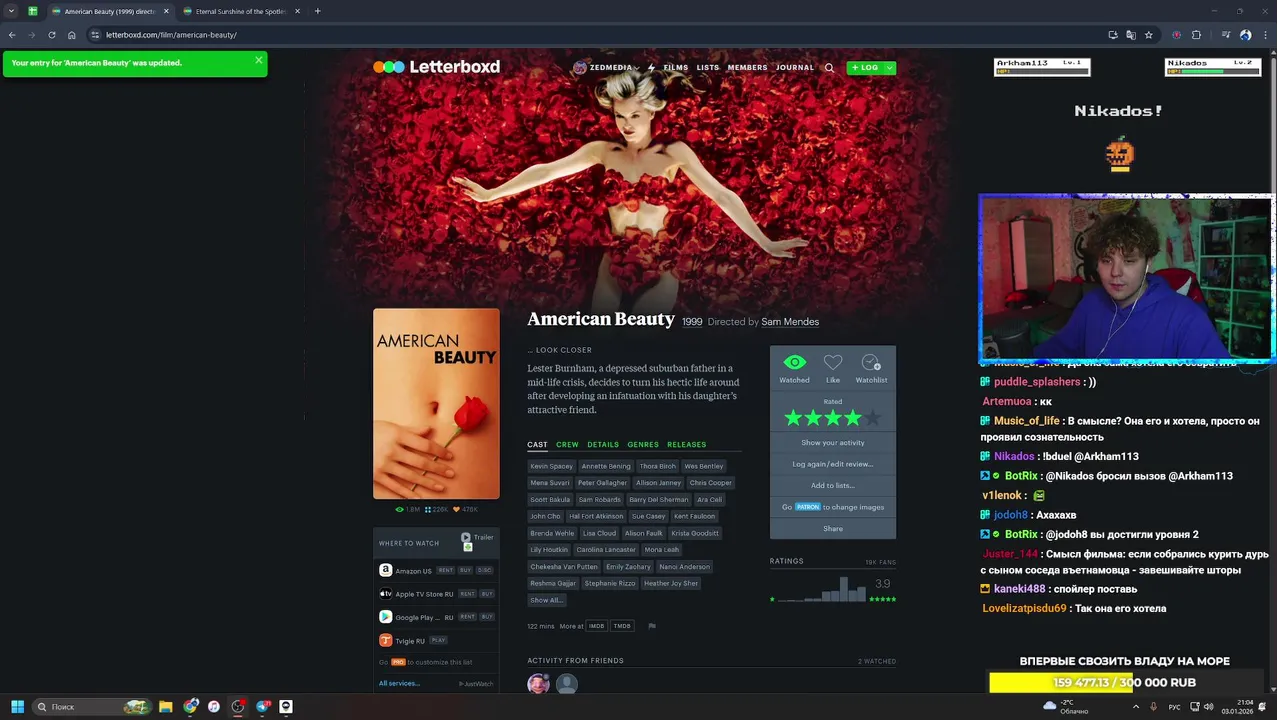Open director Sam Mendes link

pos(790,322)
